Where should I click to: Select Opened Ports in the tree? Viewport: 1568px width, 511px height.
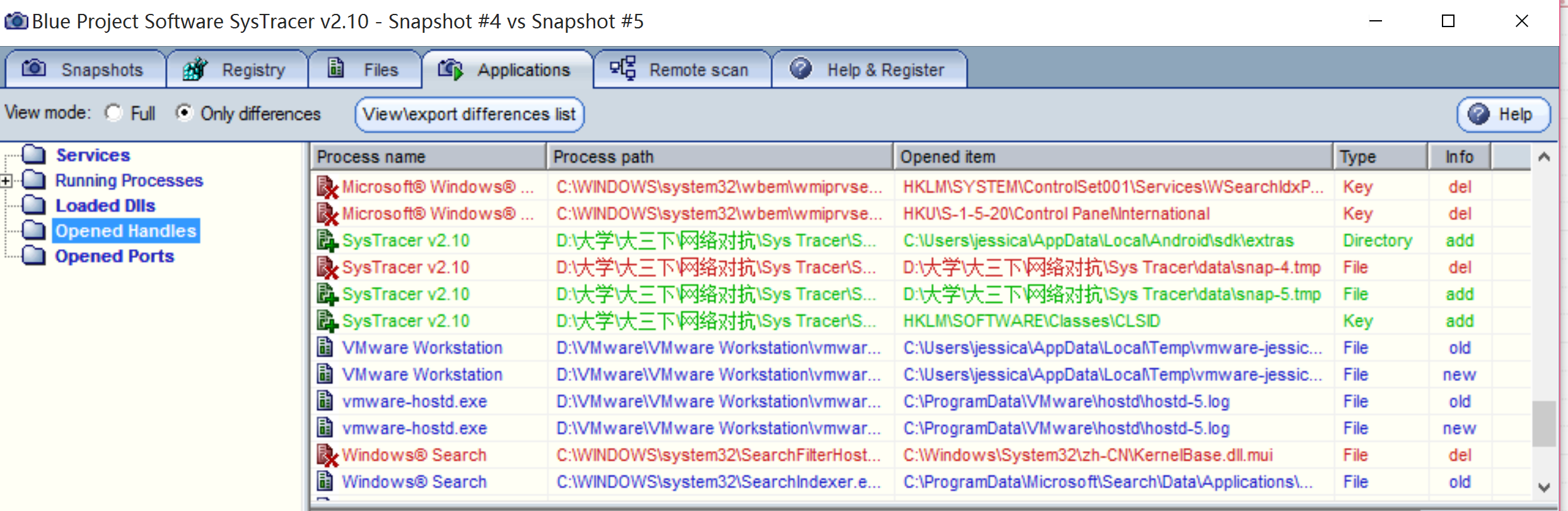(x=115, y=255)
